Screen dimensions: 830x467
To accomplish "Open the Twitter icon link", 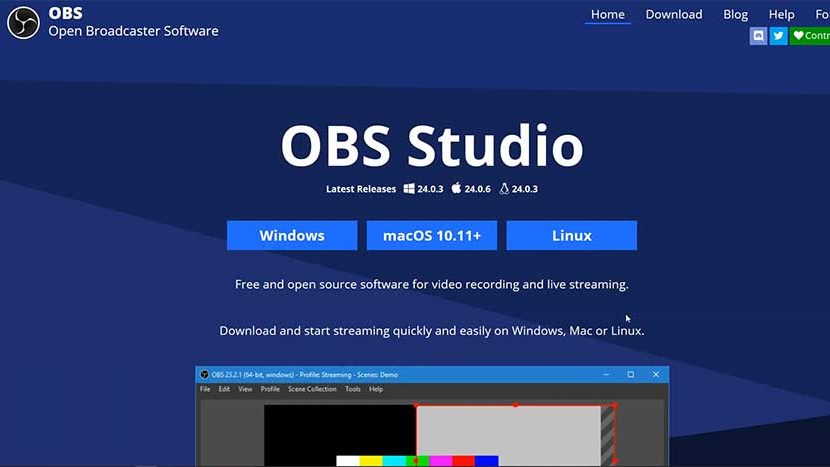I will click(778, 35).
